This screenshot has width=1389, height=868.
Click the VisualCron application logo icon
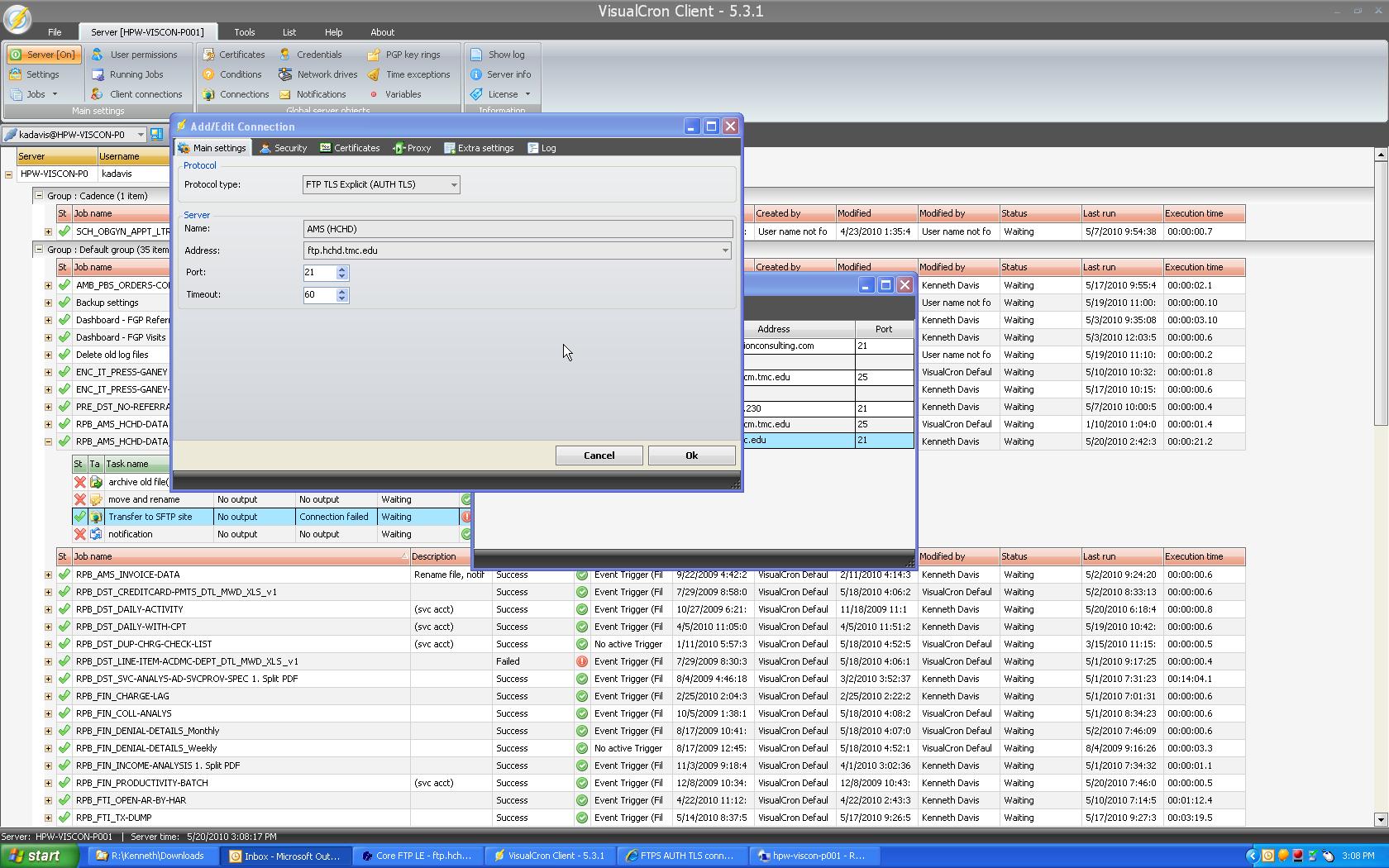17,18
